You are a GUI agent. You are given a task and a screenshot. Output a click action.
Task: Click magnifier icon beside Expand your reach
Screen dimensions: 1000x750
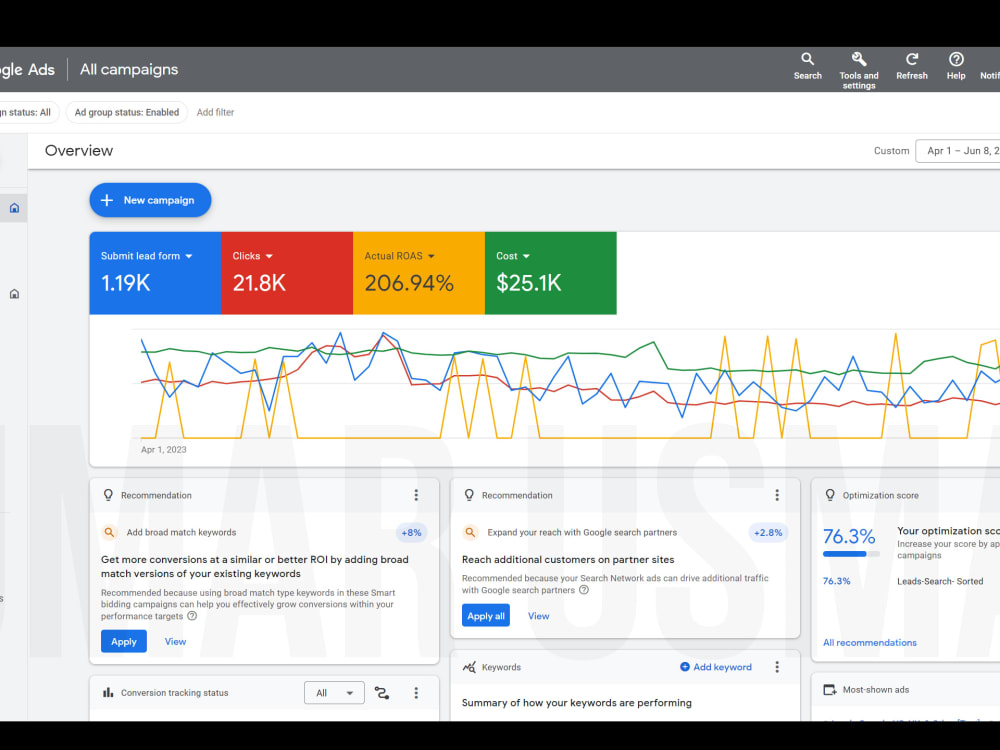471,533
